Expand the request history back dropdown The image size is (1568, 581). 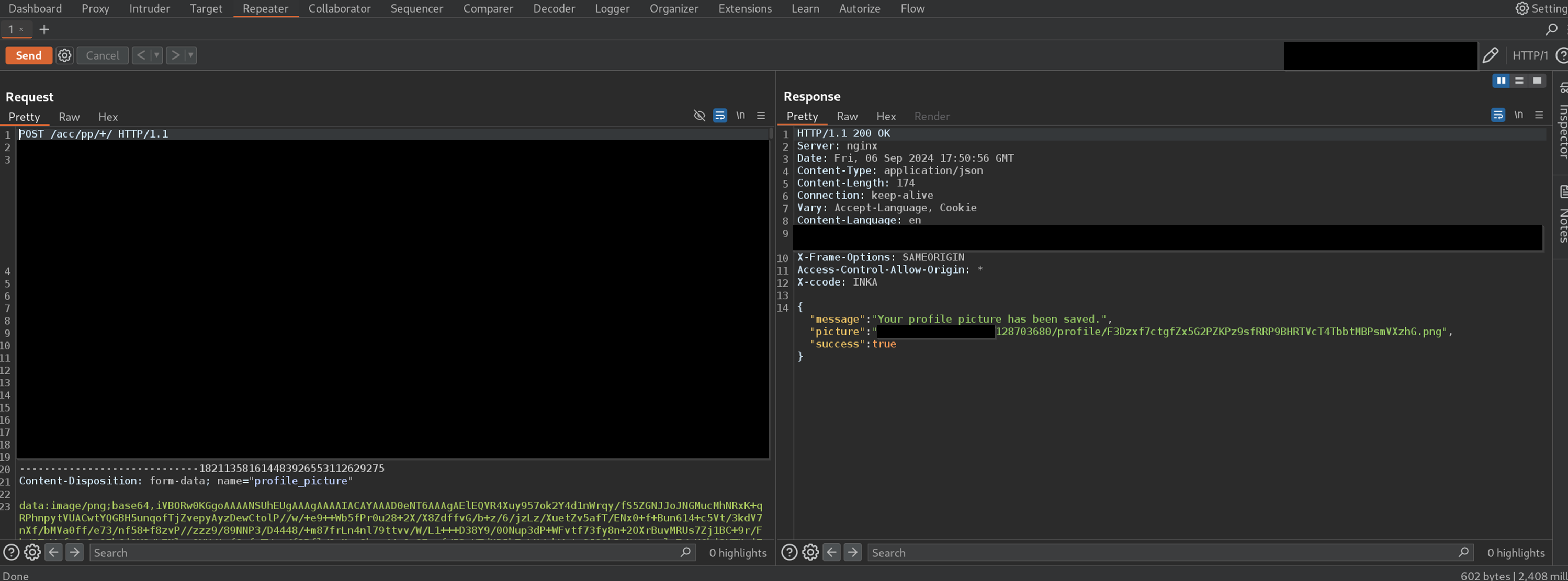pos(156,55)
